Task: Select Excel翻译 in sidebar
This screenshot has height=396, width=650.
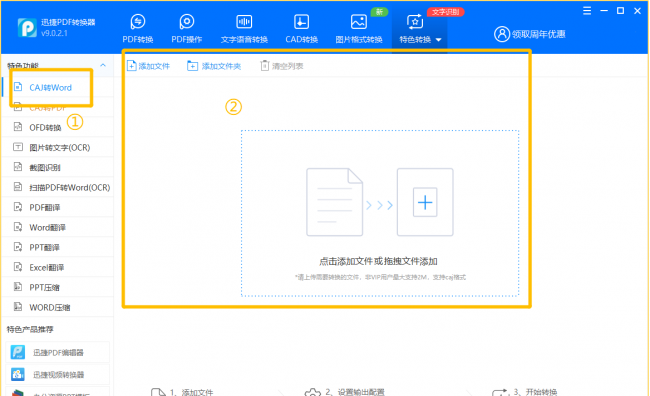Action: [x=58, y=267]
